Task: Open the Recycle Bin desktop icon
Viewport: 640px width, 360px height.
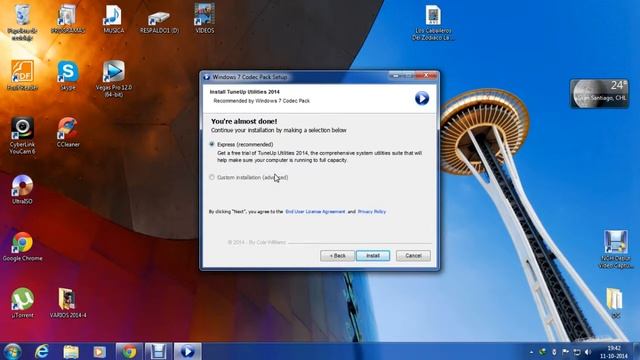Action: coord(22,22)
